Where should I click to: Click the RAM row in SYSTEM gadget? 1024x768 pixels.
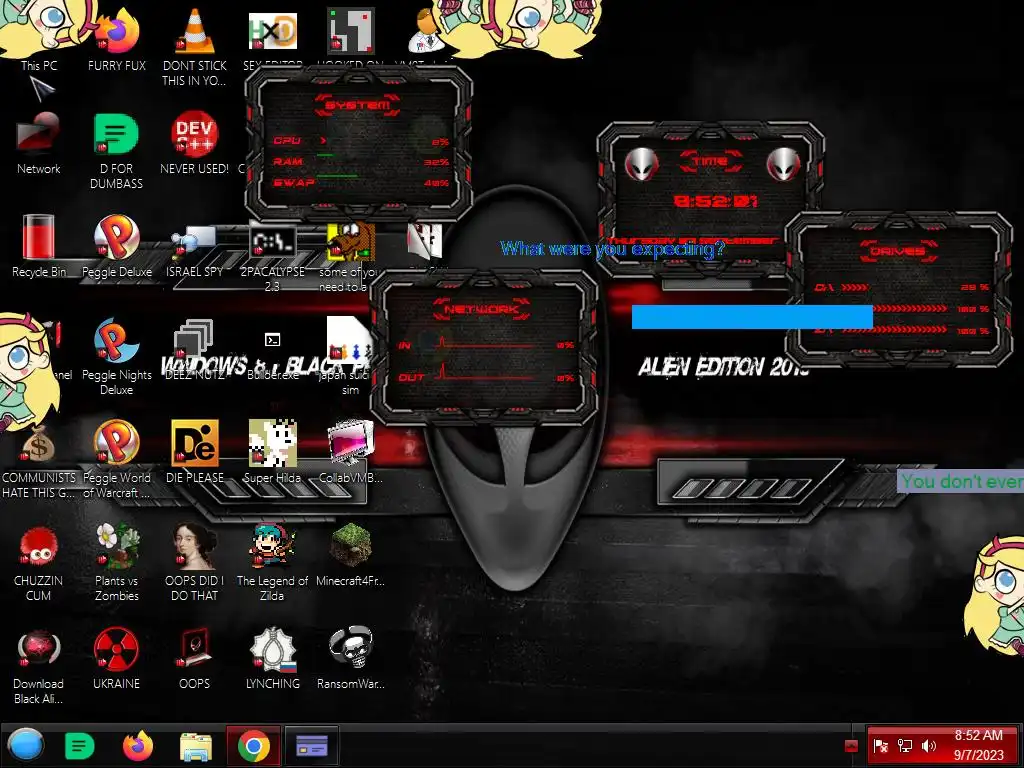coord(360,161)
